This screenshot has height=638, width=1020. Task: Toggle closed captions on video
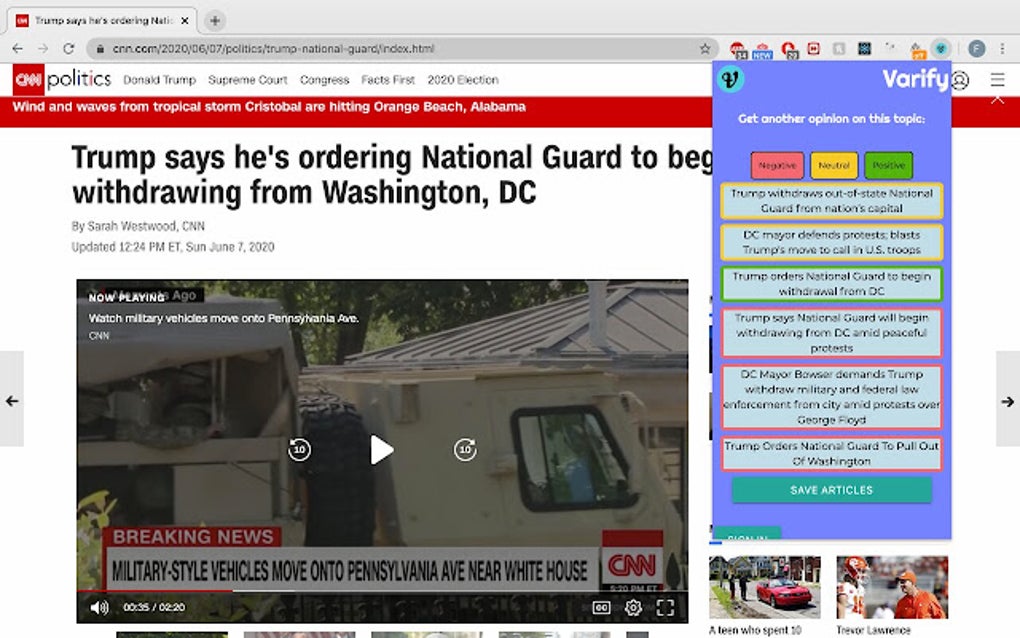[x=602, y=607]
